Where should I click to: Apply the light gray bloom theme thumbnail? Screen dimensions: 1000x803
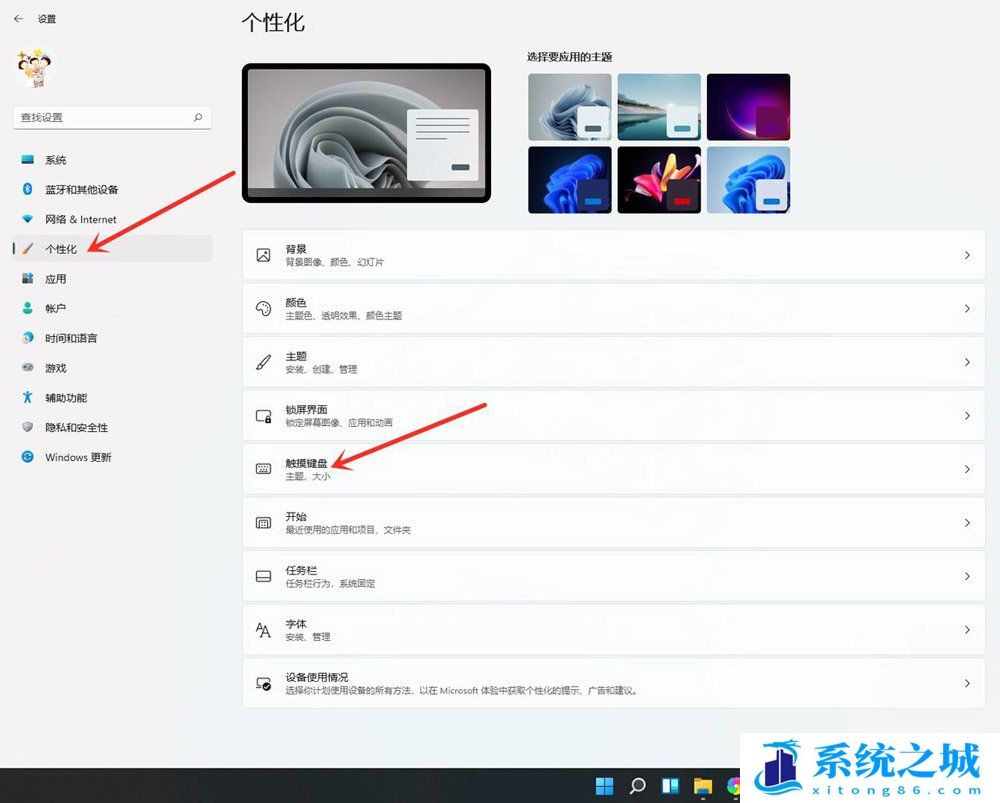570,107
